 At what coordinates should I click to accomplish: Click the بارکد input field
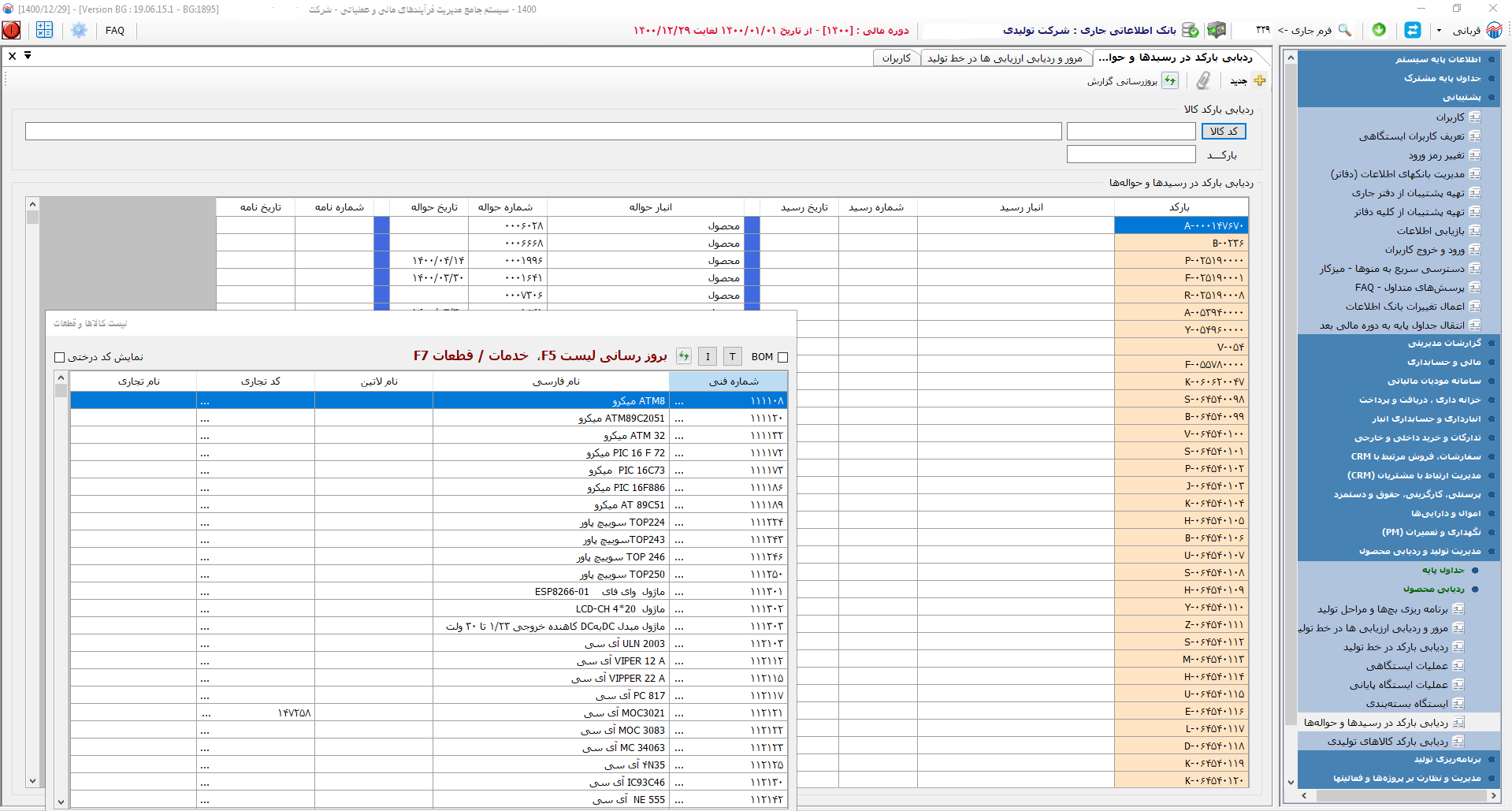(1131, 154)
